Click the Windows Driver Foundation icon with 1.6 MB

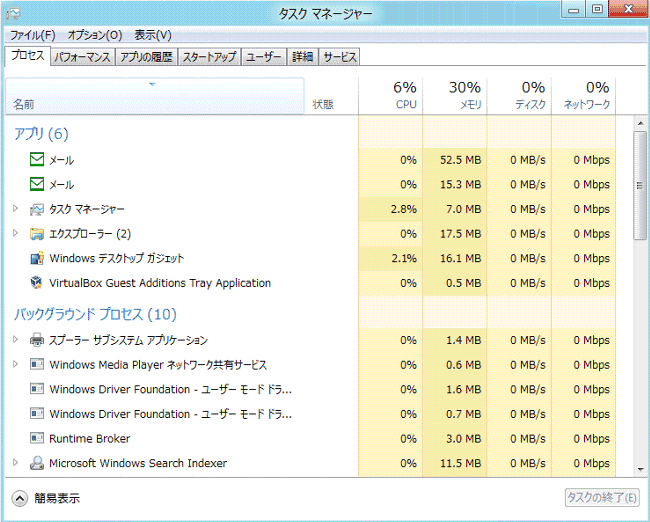pos(37,389)
